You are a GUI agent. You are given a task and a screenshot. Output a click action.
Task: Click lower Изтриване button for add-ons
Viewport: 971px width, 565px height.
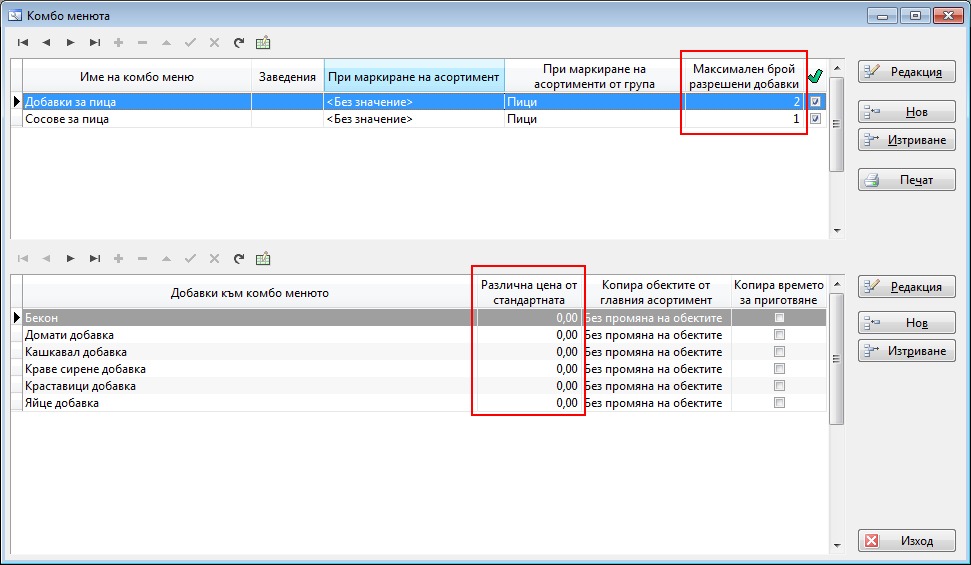[x=906, y=351]
